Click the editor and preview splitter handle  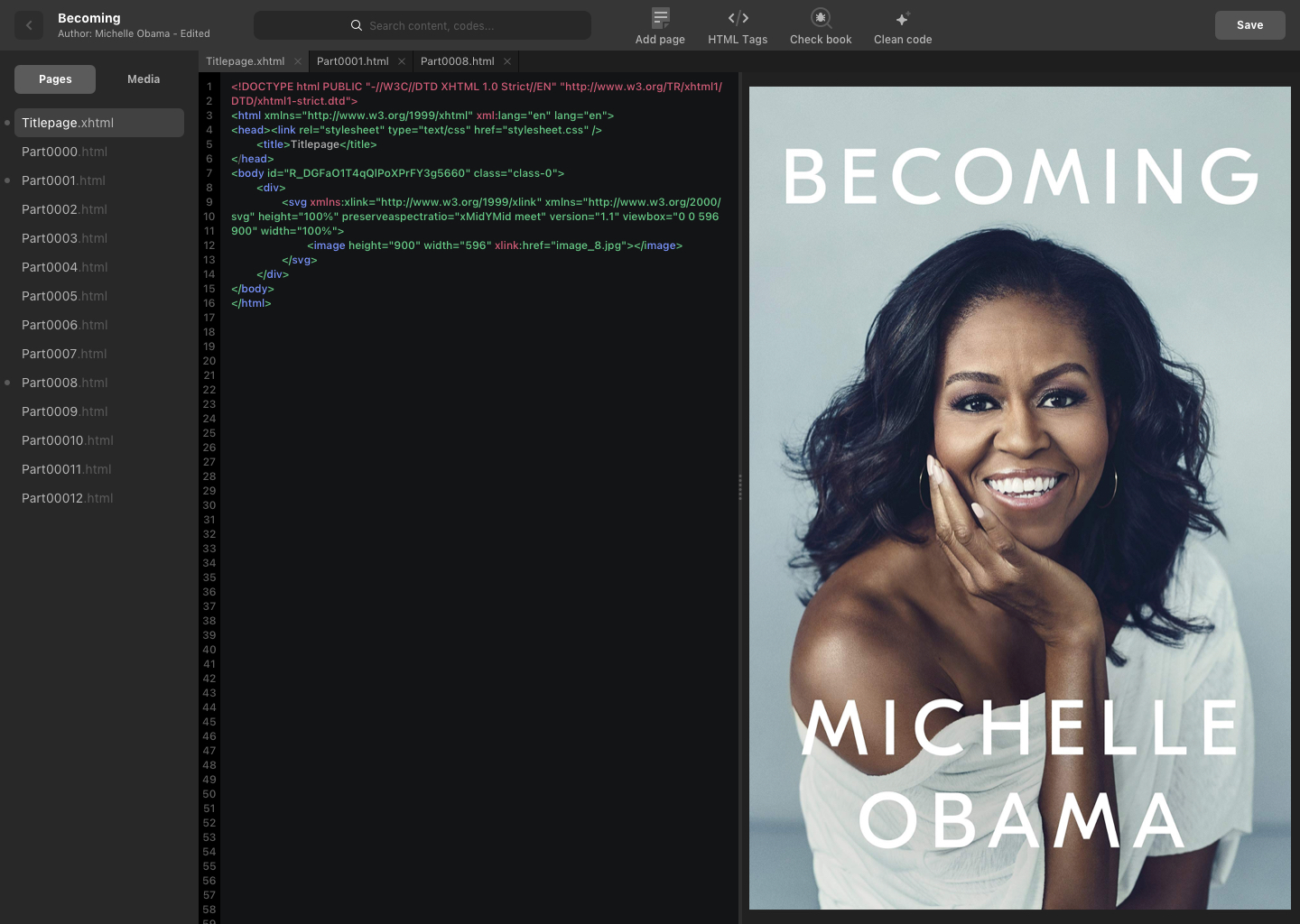(x=740, y=487)
